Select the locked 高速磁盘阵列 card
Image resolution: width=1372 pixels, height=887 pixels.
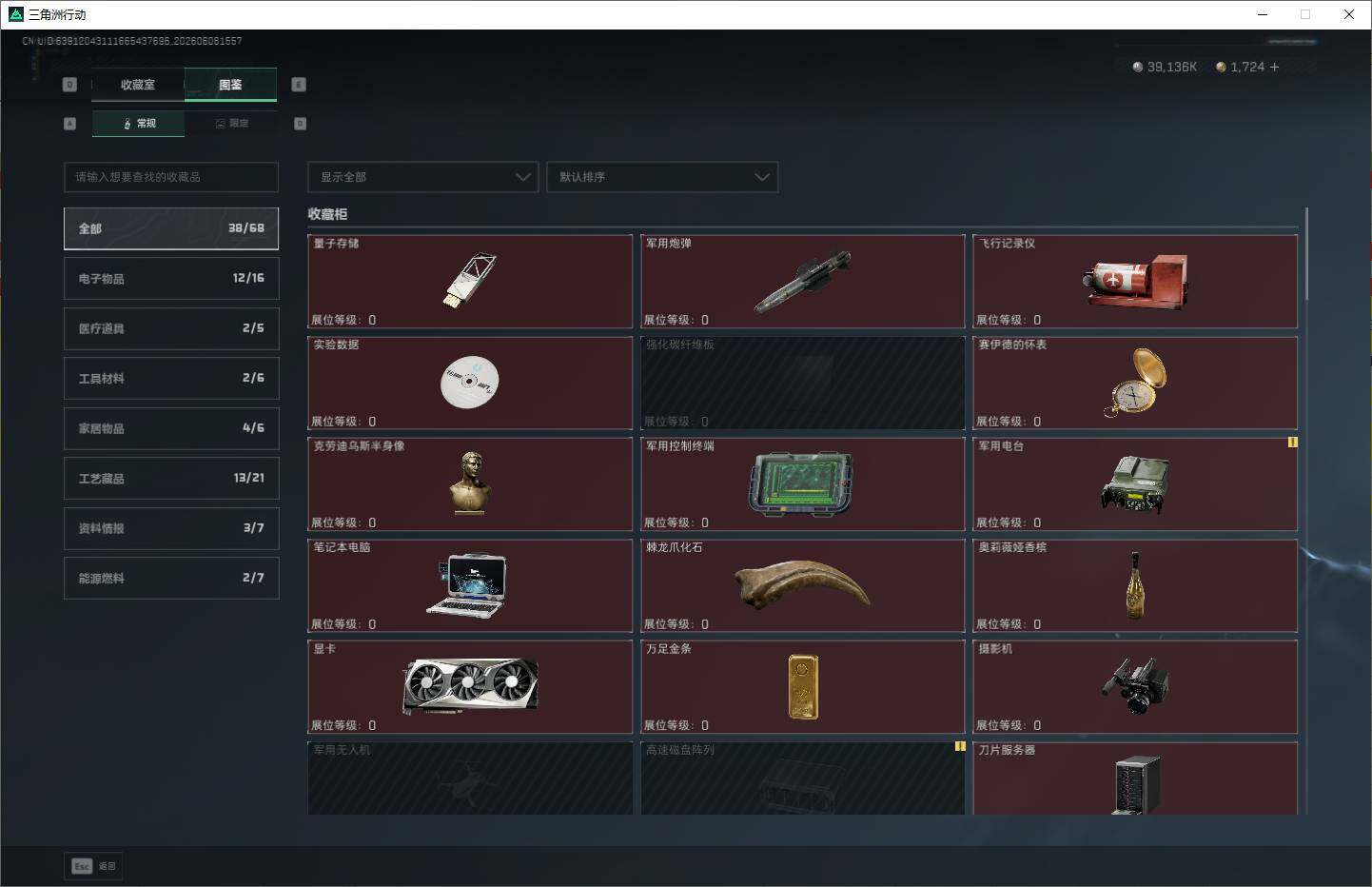[803, 779]
